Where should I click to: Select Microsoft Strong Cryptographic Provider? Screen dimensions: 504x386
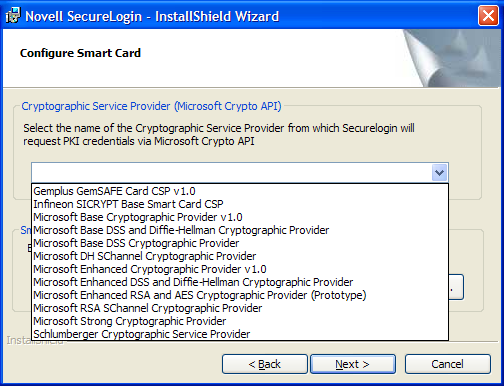240,321
